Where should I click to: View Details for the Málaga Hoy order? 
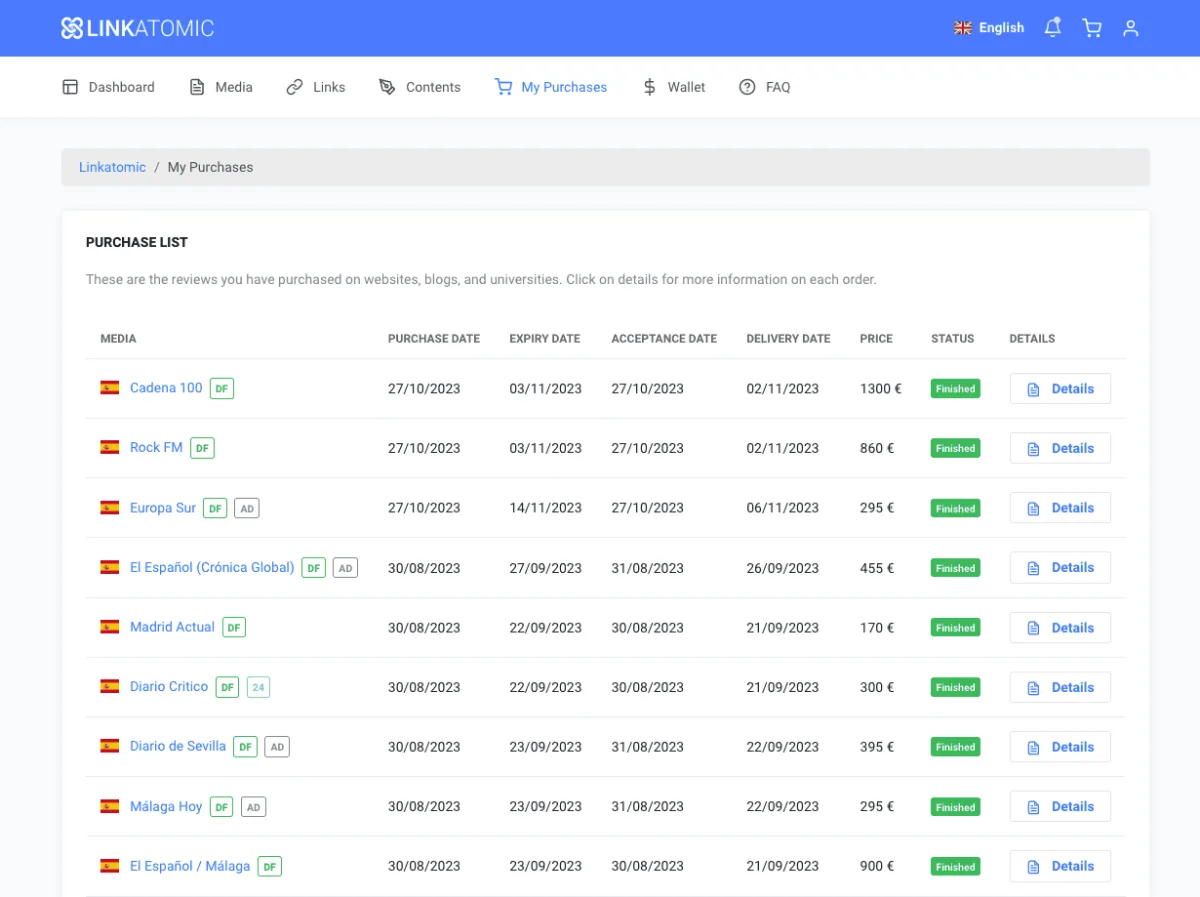[1060, 807]
